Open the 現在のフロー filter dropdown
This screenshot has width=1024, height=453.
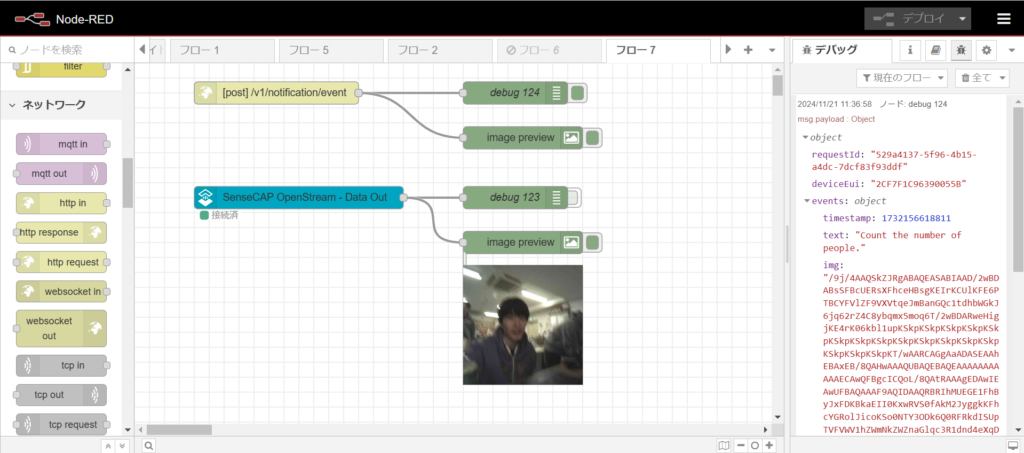coord(902,78)
